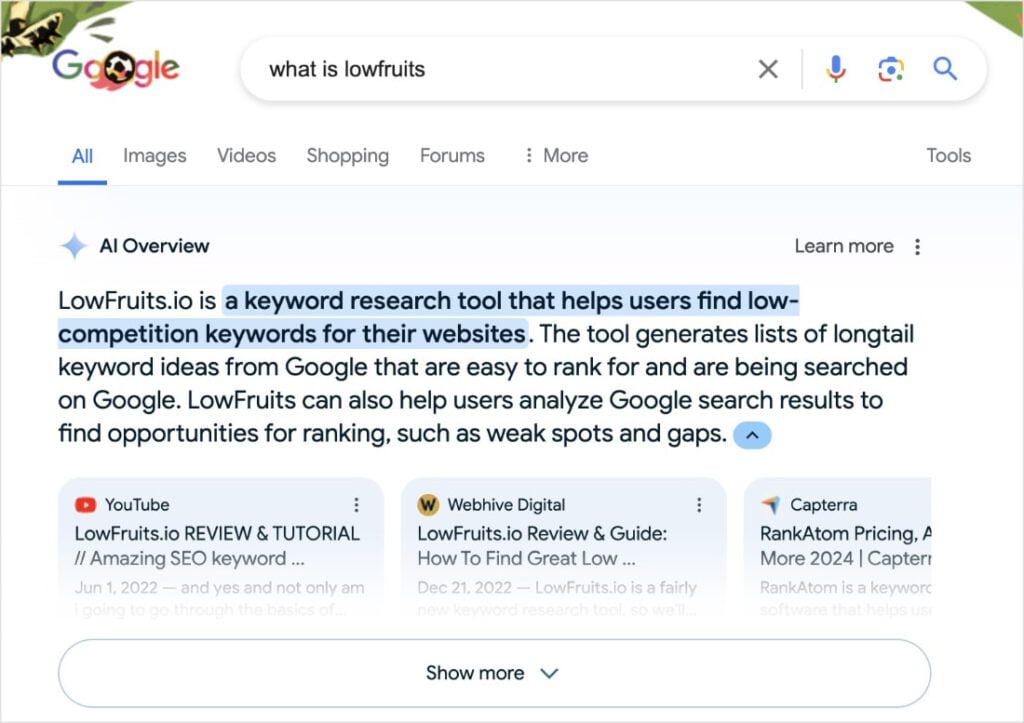Open the three-dot menu on the YouTube card
This screenshot has width=1024, height=723.
tap(357, 505)
